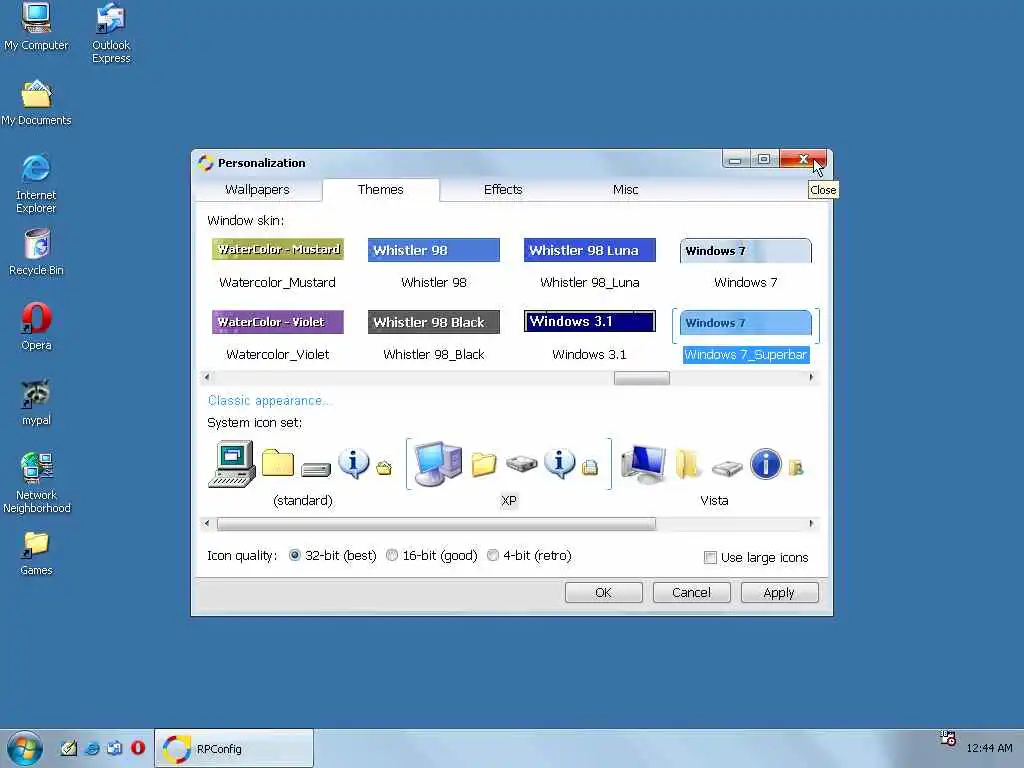Launch Opera from quick launch bar
The width and height of the screenshot is (1024, 768).
click(138, 748)
